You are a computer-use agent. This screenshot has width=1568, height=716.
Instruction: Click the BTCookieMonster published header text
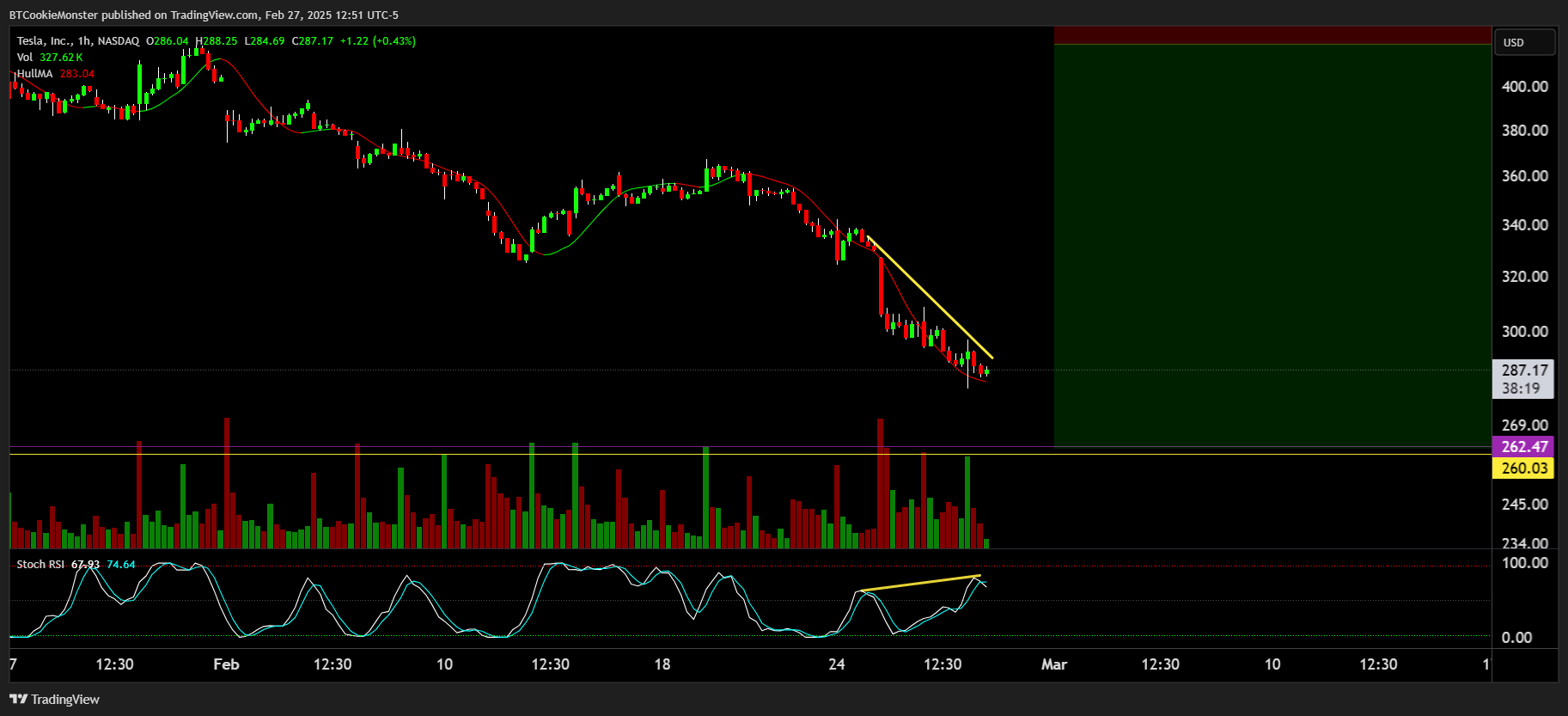[x=204, y=15]
